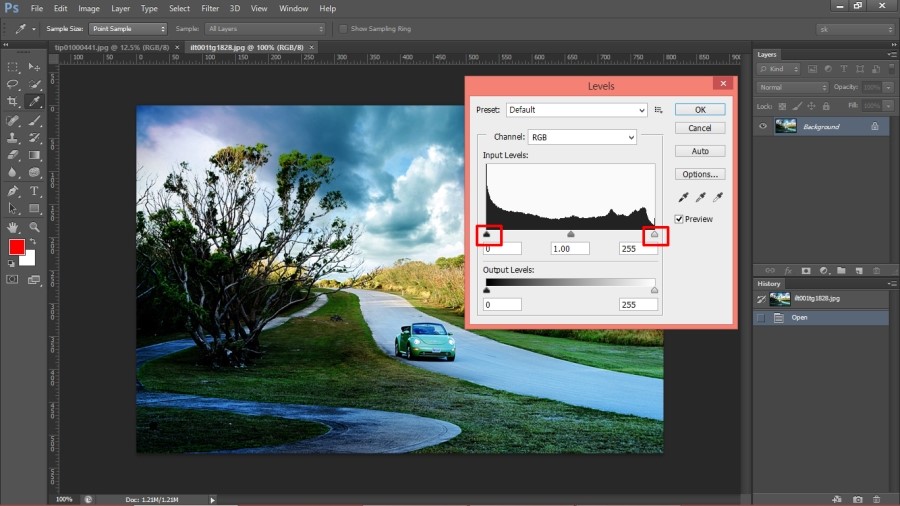Viewport: 900px width, 506px height.
Task: Uncheck the Preview checkbox in Levels
Action: coord(679,219)
